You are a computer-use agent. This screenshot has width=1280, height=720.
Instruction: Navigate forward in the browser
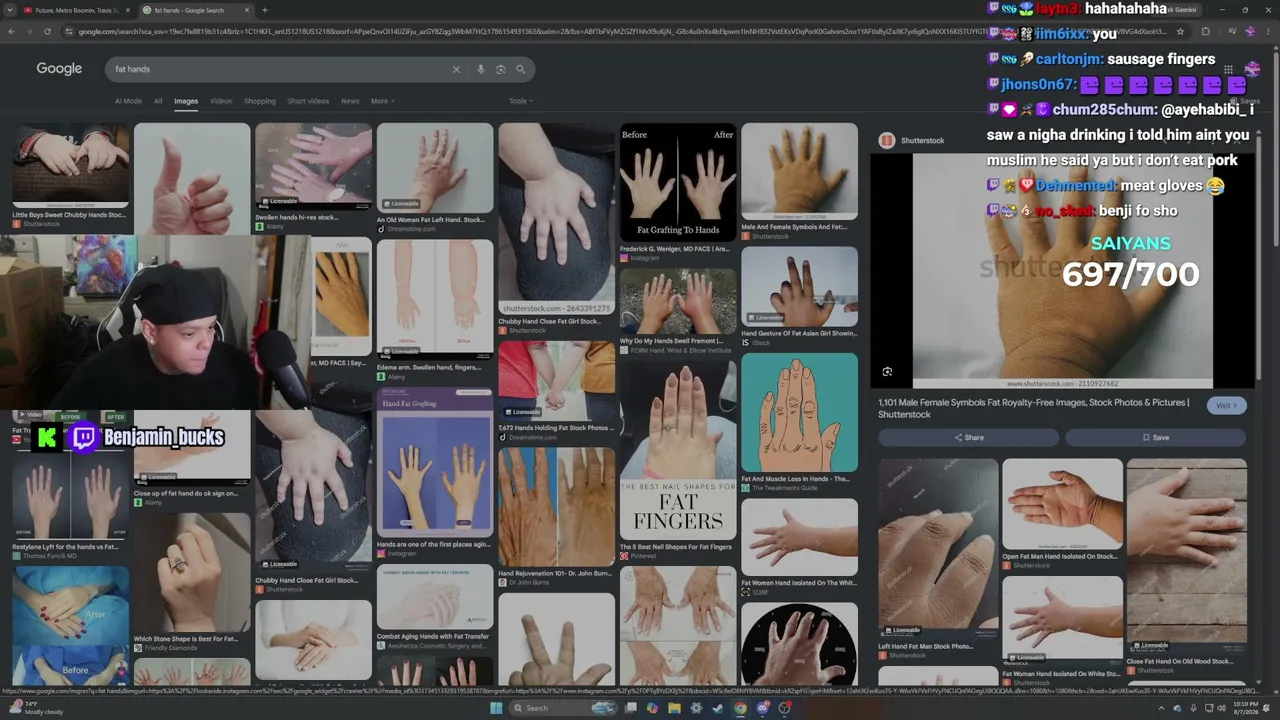29,31
